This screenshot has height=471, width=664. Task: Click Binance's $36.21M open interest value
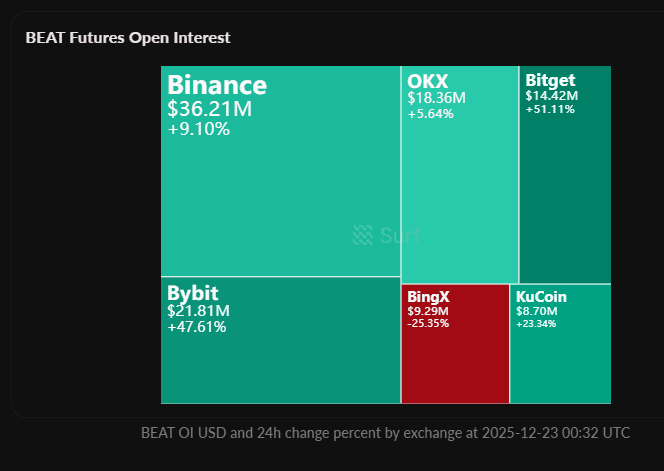(210, 109)
